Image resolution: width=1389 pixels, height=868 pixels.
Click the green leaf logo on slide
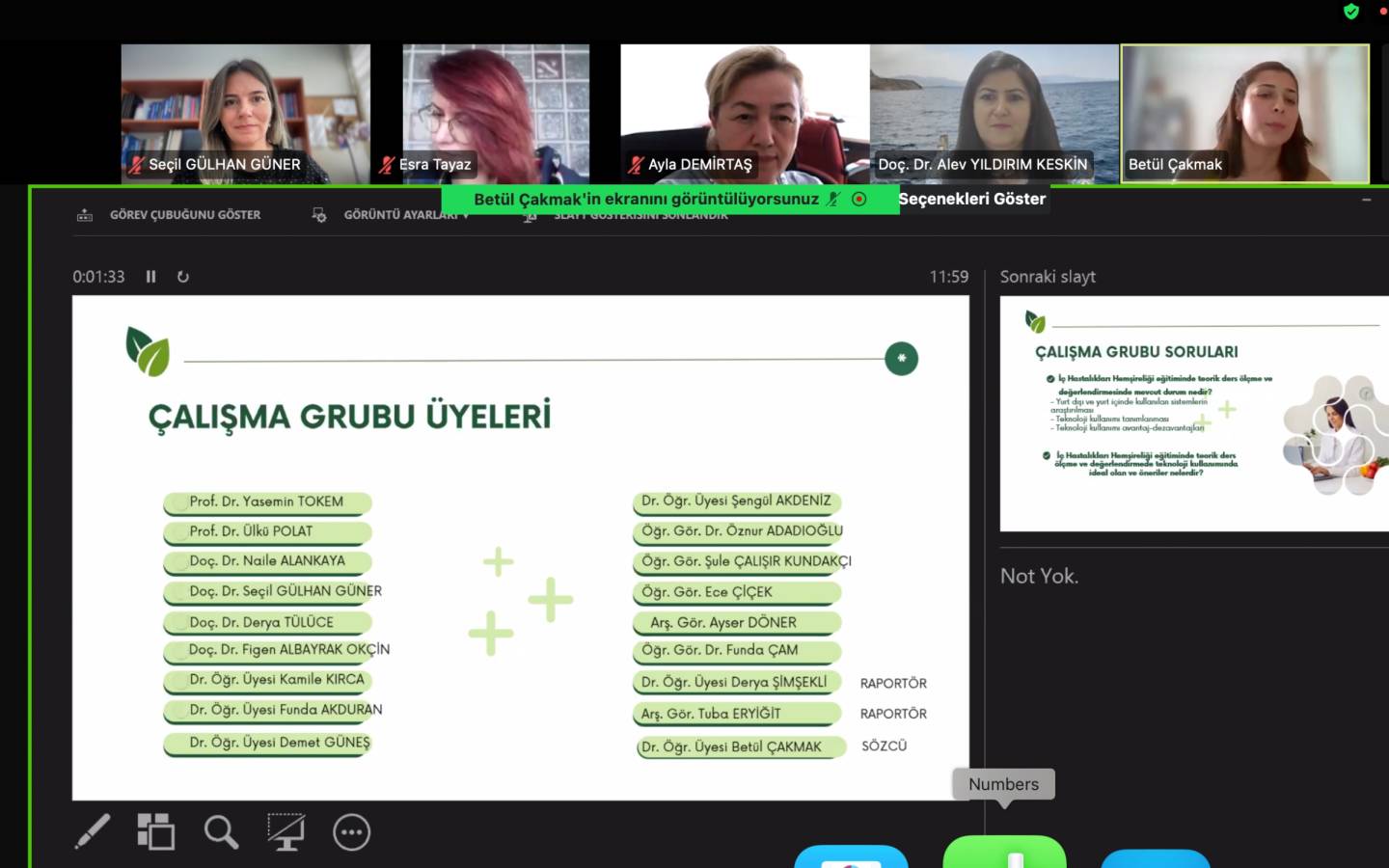[148, 351]
